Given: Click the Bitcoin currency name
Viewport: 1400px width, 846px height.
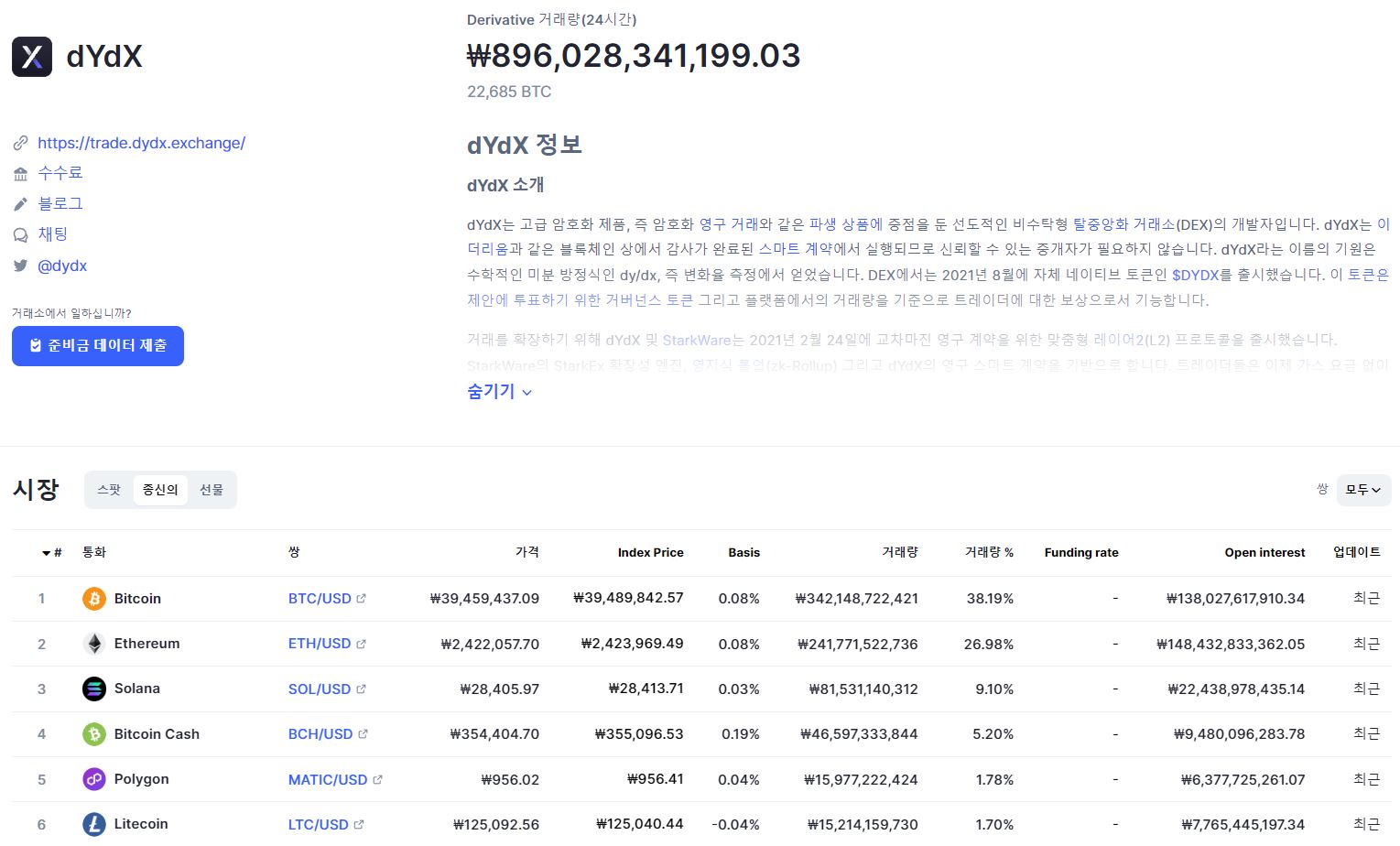Looking at the screenshot, I should click(x=137, y=599).
